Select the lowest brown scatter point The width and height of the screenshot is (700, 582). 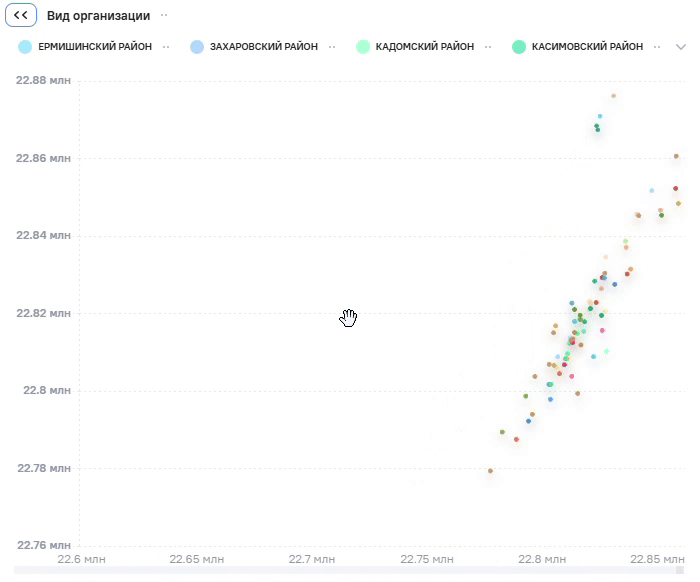[x=490, y=471]
